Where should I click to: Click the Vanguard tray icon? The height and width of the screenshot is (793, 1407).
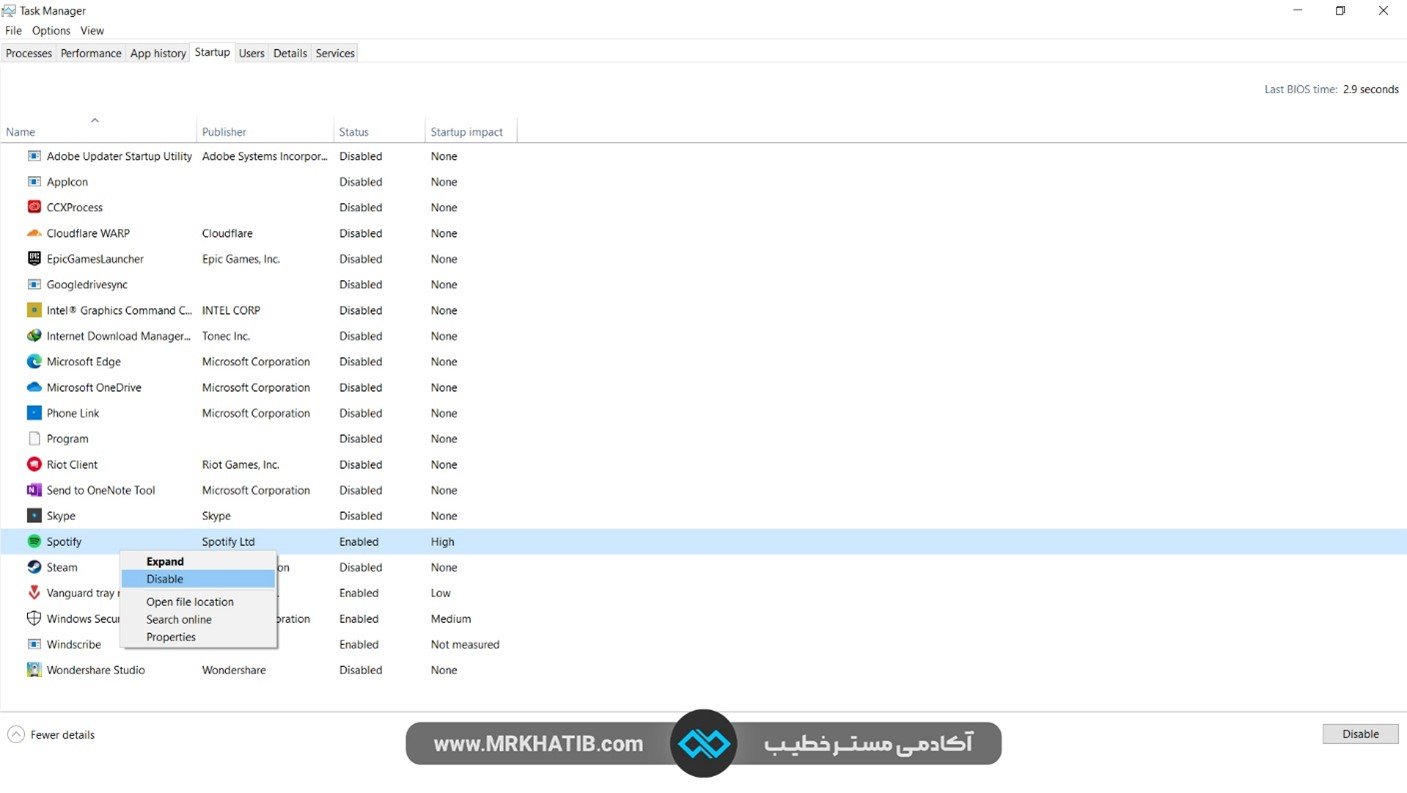[x=34, y=593]
